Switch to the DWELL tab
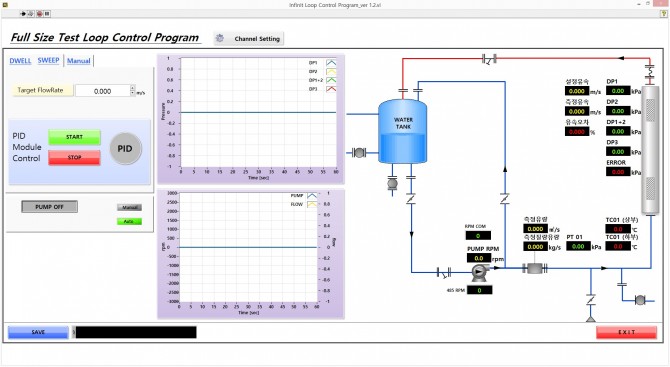The width and height of the screenshot is (670, 367). click(21, 61)
